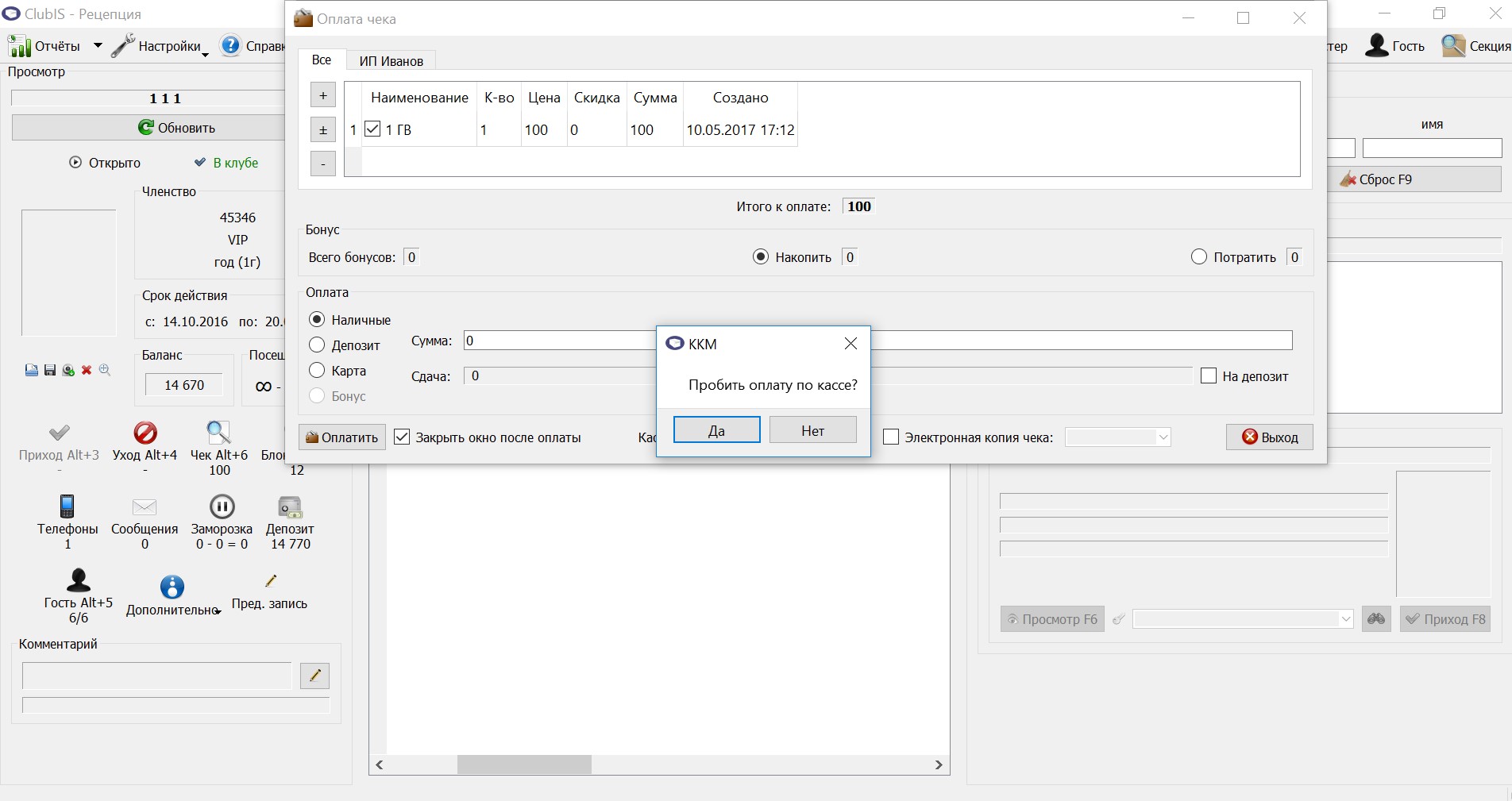This screenshot has width=1512, height=801.
Task: Click the Баланс value 14 670
Action: pyautogui.click(x=184, y=385)
